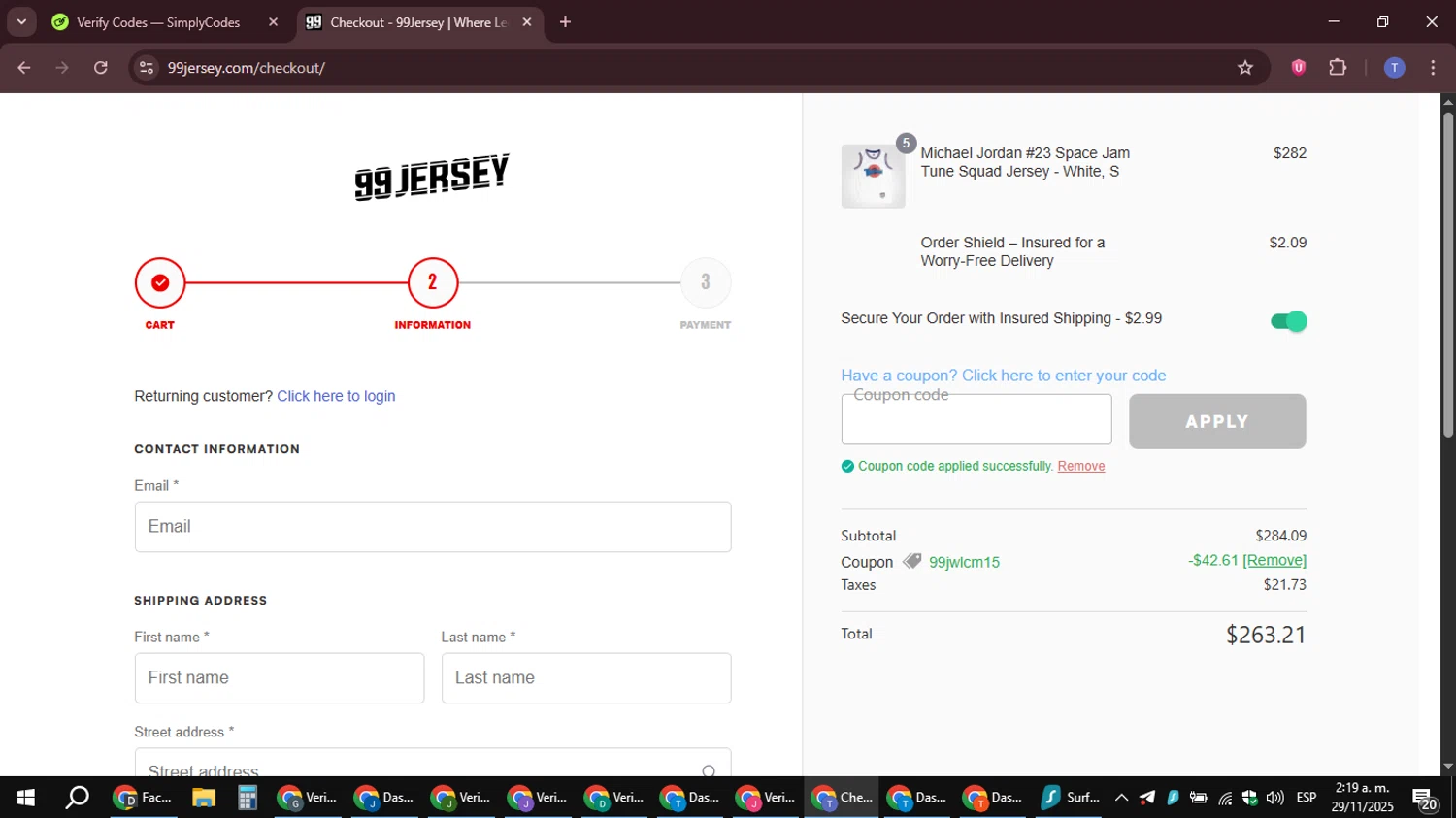Click into the Email field

[433, 527]
